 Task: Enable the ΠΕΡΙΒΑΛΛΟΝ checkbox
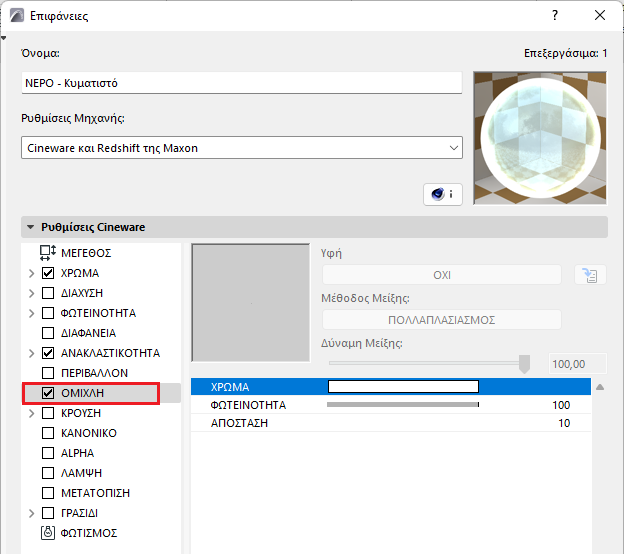(48, 373)
